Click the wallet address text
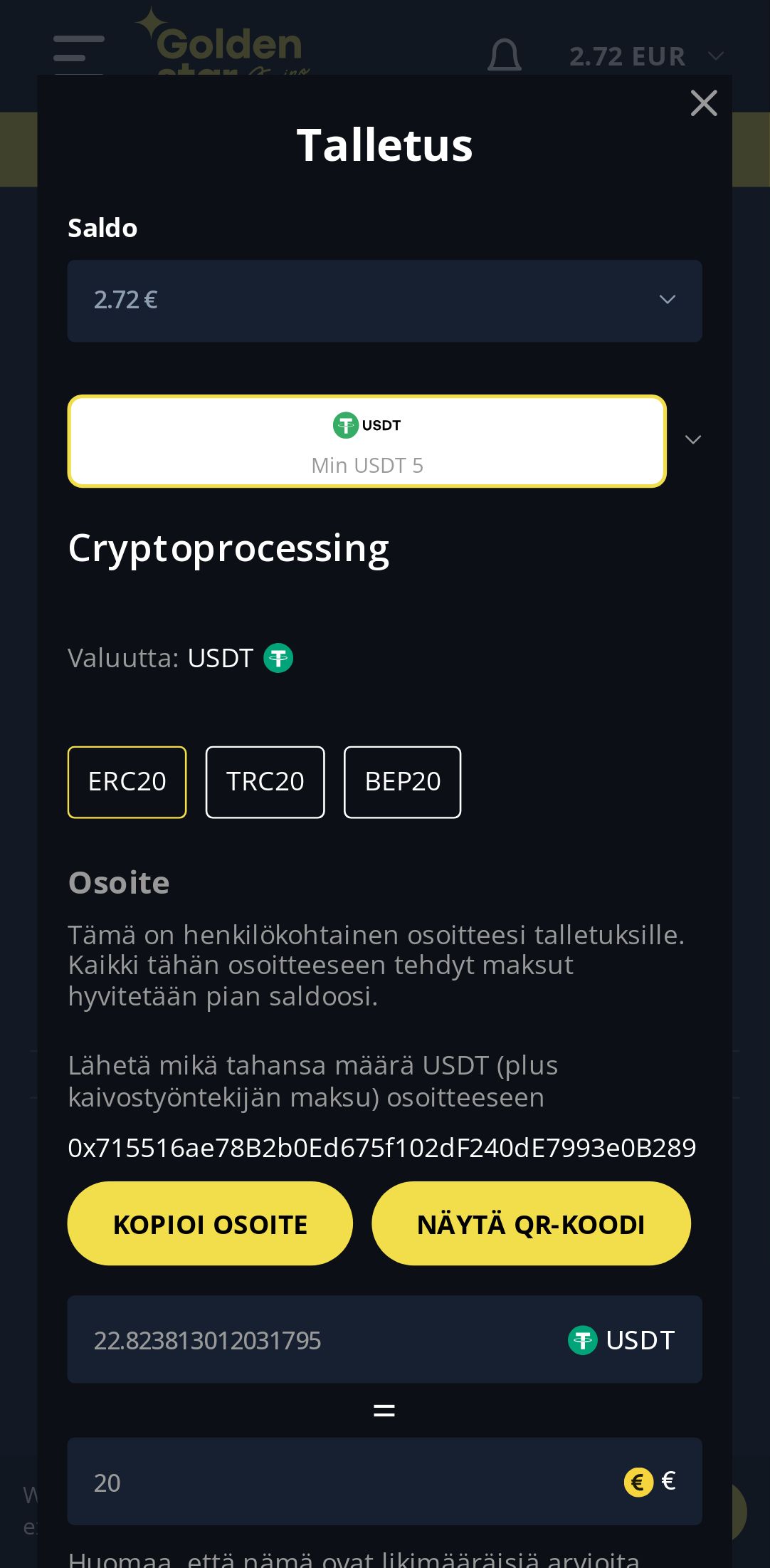770x1568 pixels. pos(381,1148)
